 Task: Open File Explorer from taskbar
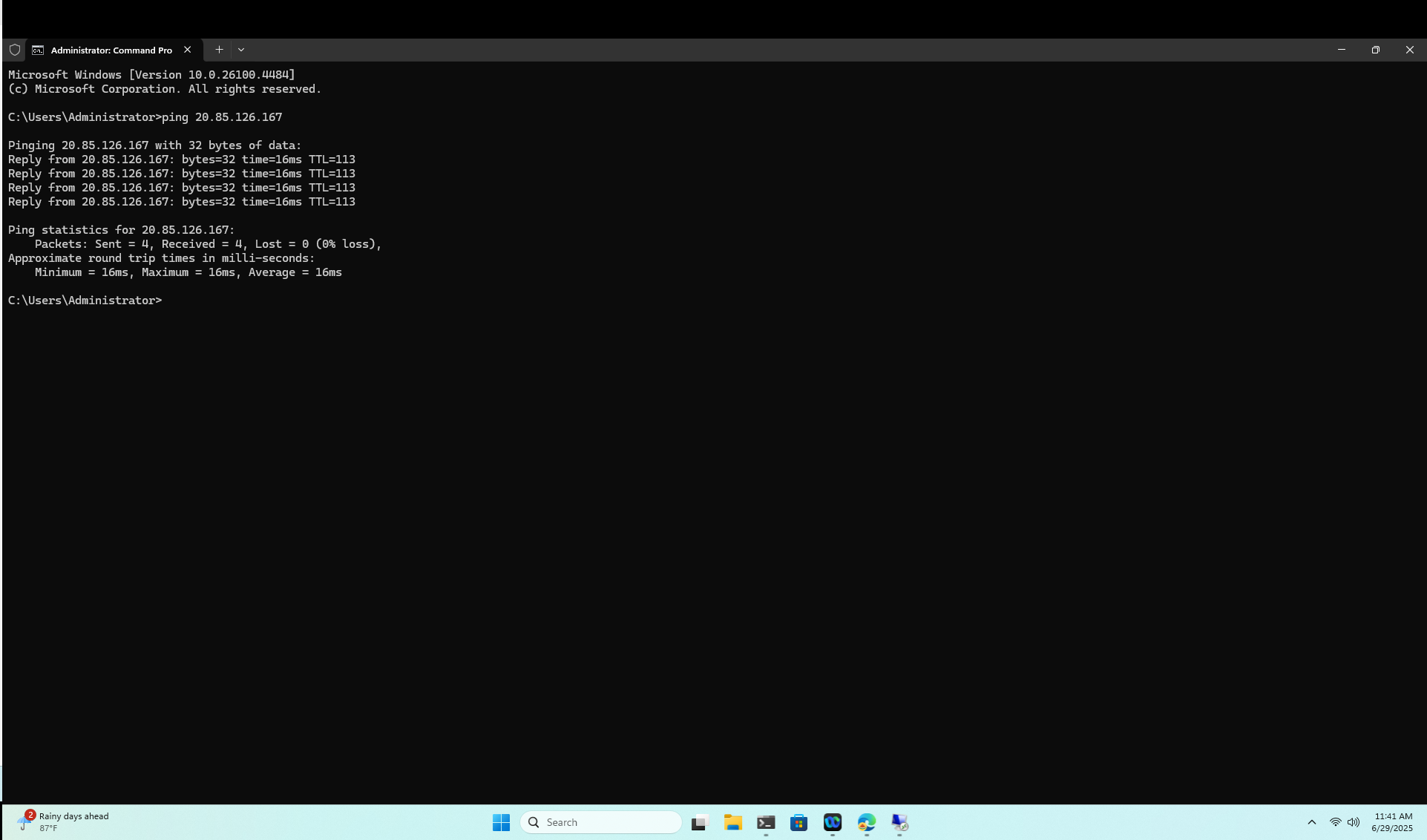(x=733, y=822)
